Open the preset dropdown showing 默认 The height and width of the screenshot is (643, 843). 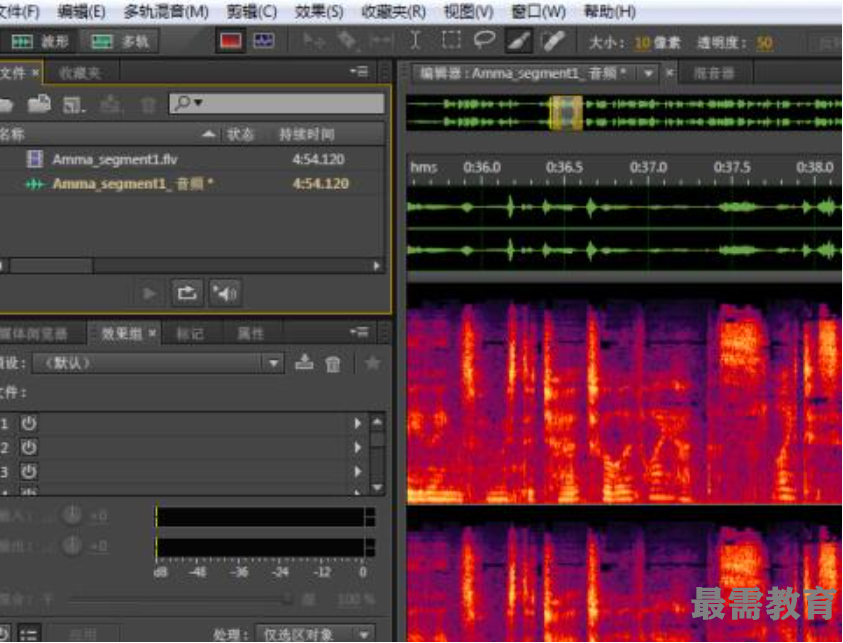point(158,363)
